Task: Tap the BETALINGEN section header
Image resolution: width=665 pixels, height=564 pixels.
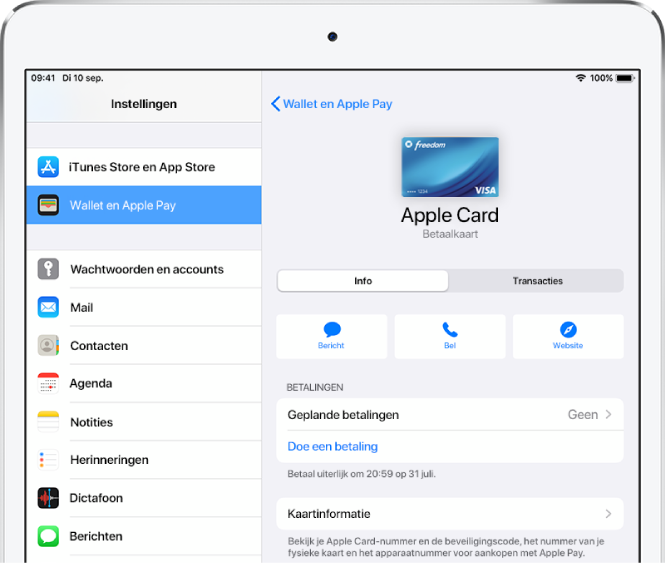Action: click(x=315, y=387)
